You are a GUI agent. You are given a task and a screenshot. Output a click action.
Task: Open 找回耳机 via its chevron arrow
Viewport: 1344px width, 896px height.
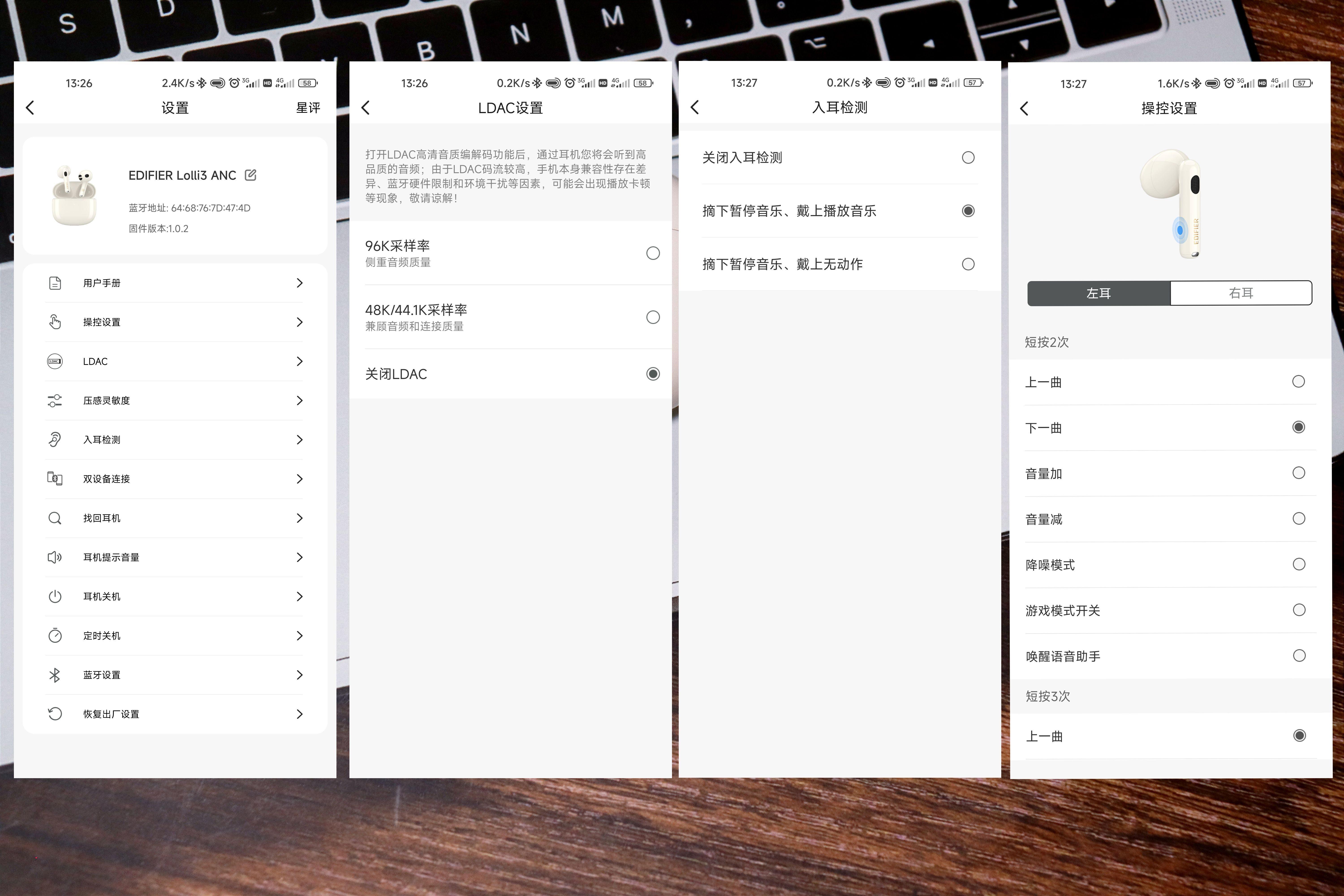[299, 518]
